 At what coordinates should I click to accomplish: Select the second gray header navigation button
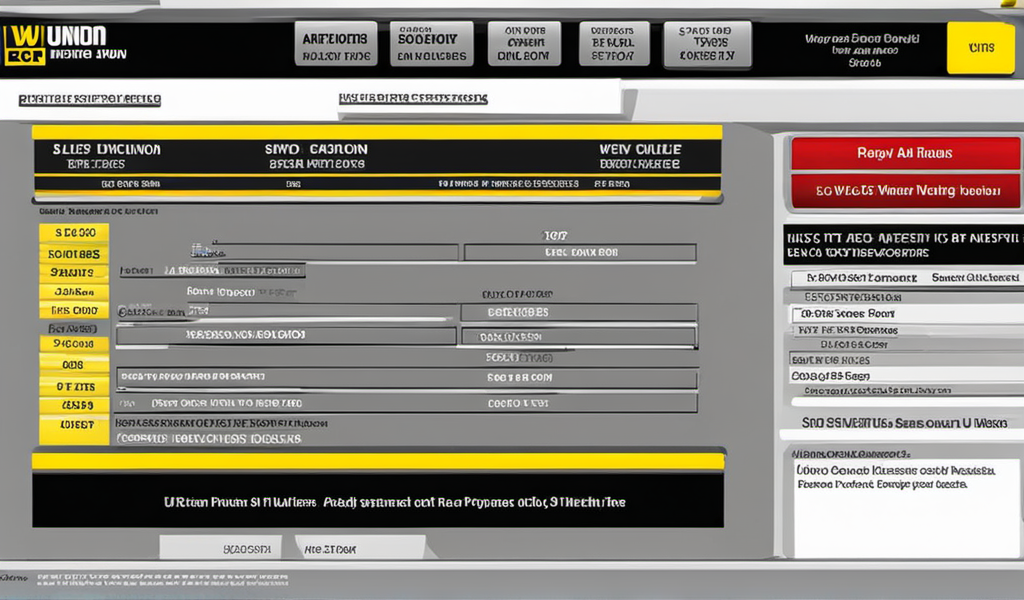point(432,44)
